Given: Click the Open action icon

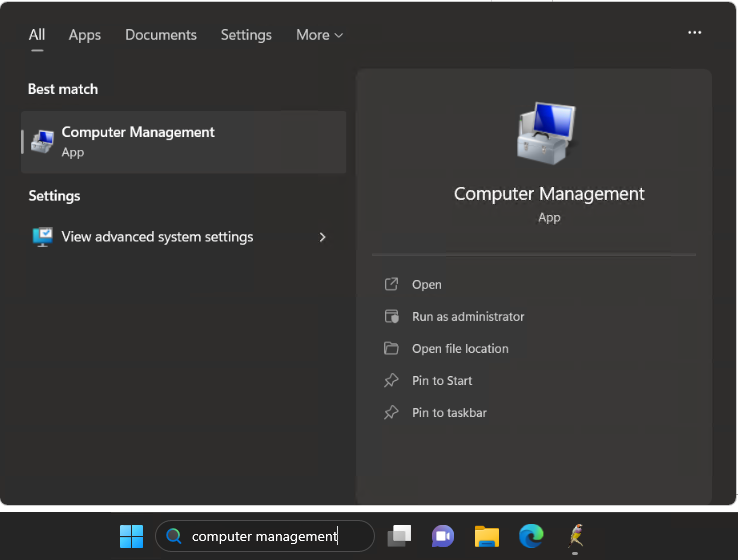Looking at the screenshot, I should pos(391,284).
